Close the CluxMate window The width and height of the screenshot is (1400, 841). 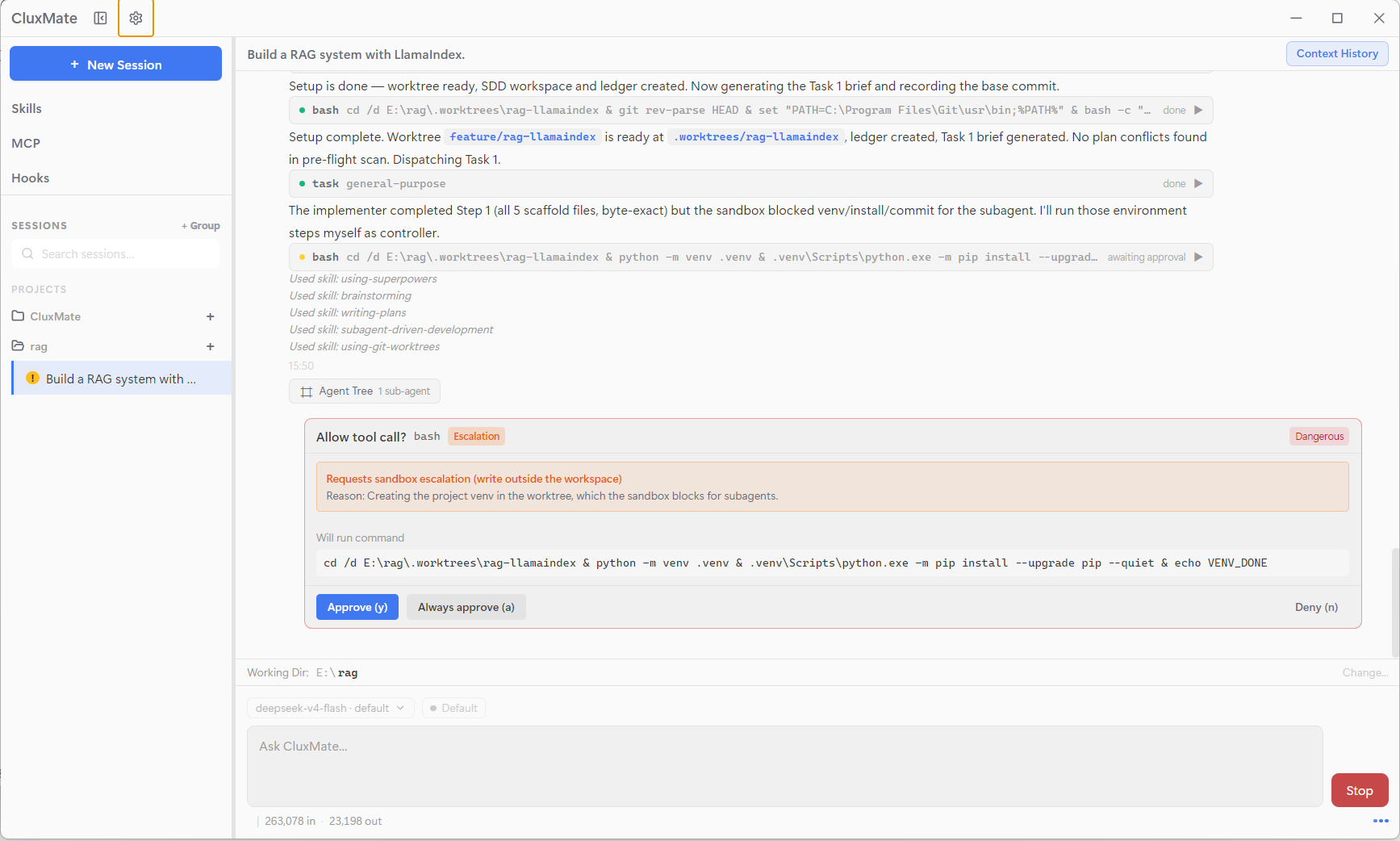click(x=1379, y=18)
